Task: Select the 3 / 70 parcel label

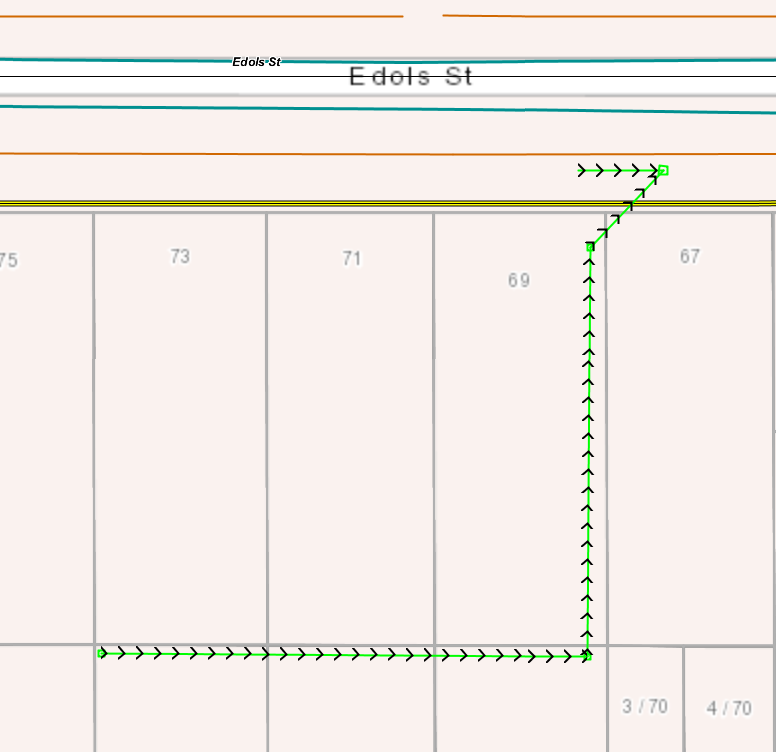Action: (645, 706)
